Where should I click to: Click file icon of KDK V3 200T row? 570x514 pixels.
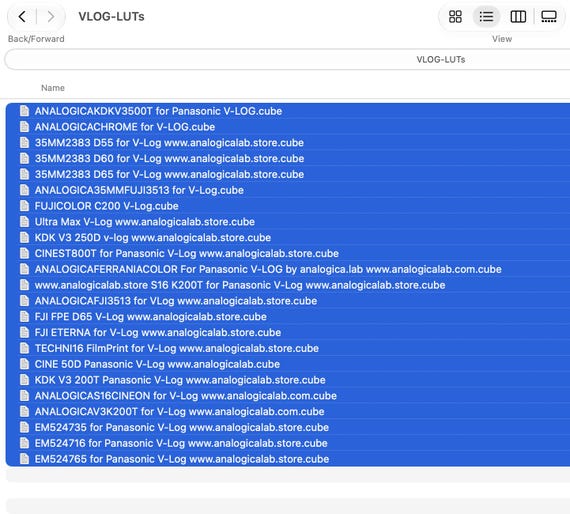click(x=24, y=380)
